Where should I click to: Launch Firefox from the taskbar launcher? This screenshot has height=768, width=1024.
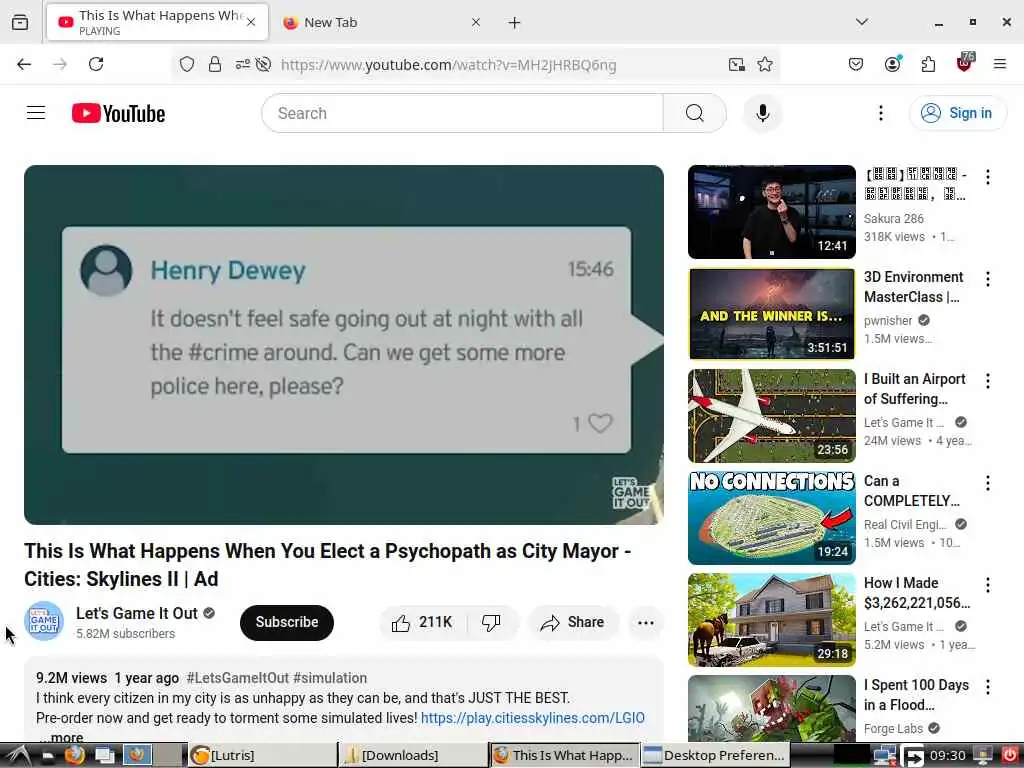click(74, 756)
